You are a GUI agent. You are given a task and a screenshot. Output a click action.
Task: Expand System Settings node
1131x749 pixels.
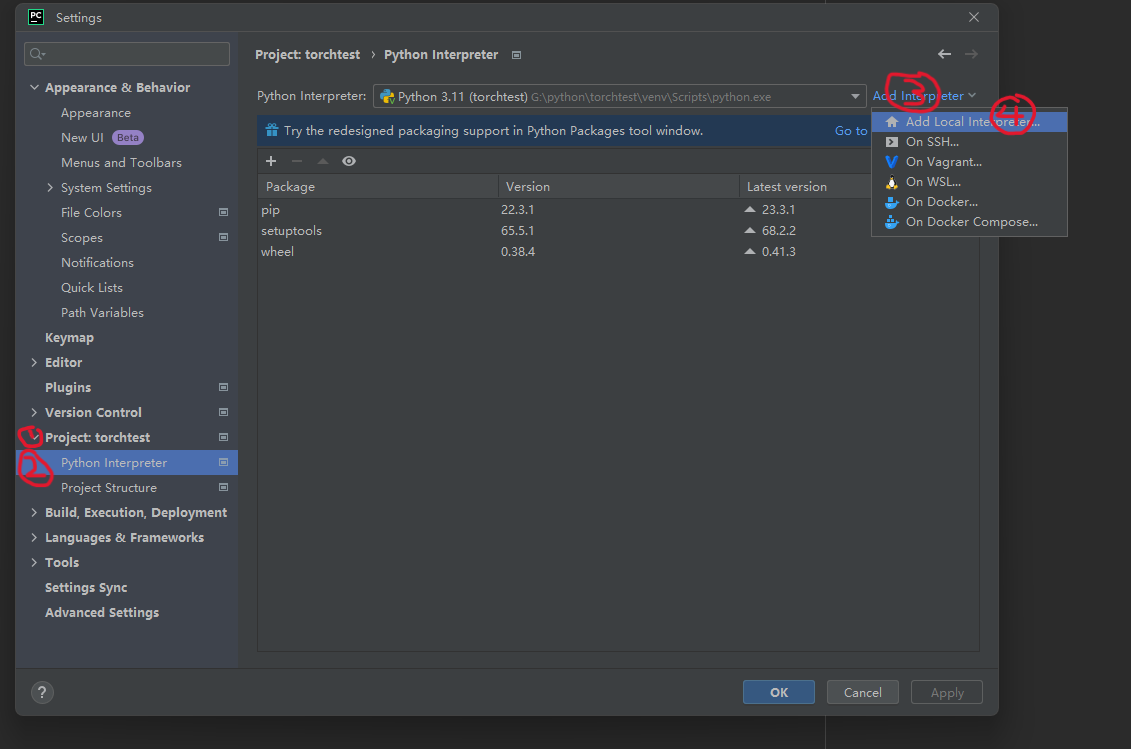[50, 188]
